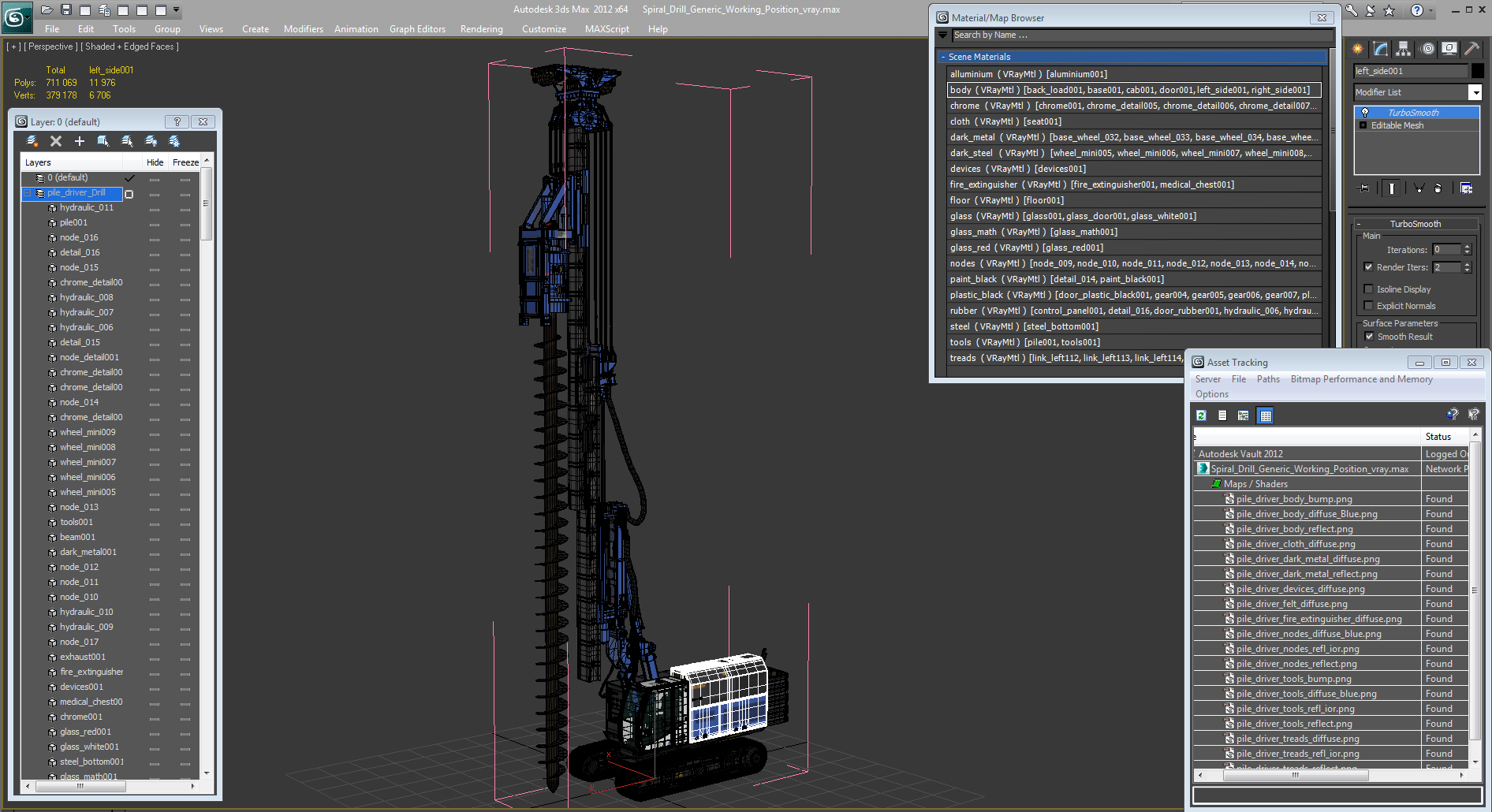
Task: Click the Perspective viewport label
Action: click(50, 47)
